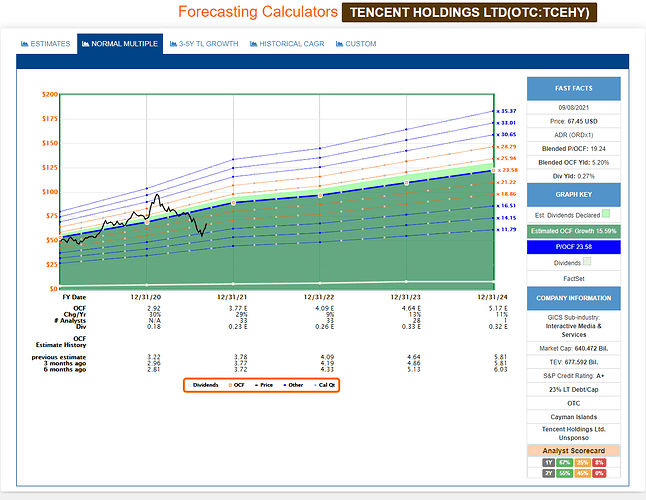Click the x 18.86 multiple label
This screenshot has width=646, height=500.
click(506, 194)
